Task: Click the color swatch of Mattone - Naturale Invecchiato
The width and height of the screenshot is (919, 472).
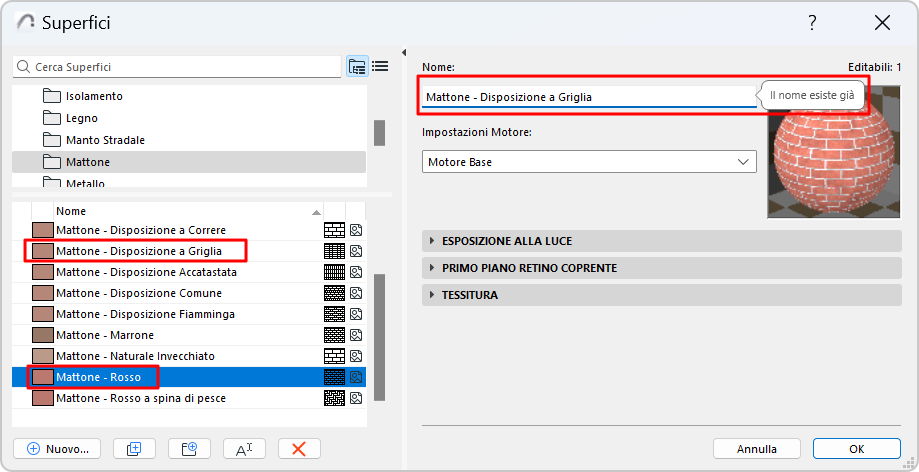Action: (x=42, y=356)
